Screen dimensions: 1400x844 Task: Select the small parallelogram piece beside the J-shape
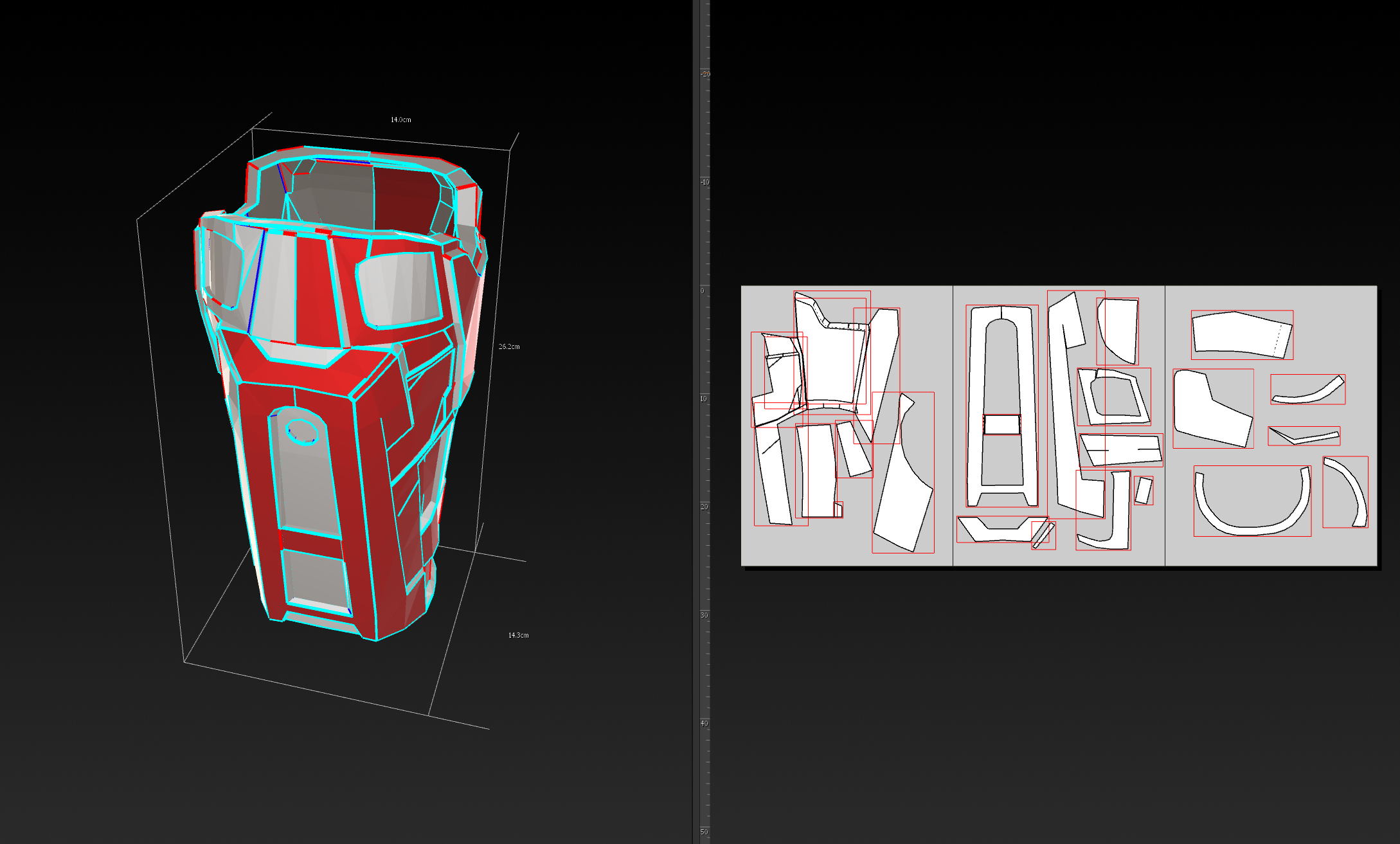[1144, 490]
